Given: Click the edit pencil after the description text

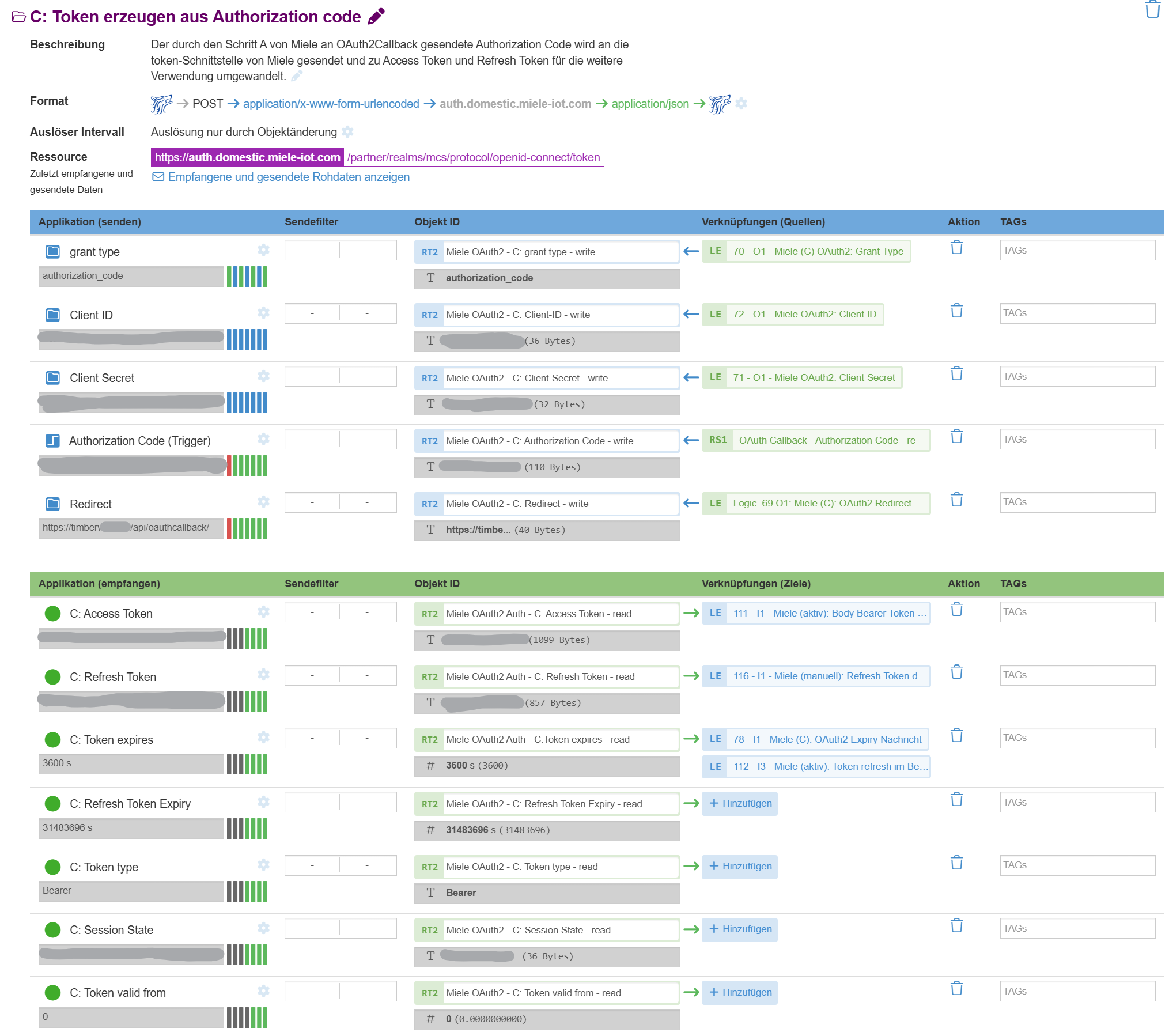Looking at the screenshot, I should pyautogui.click(x=297, y=76).
